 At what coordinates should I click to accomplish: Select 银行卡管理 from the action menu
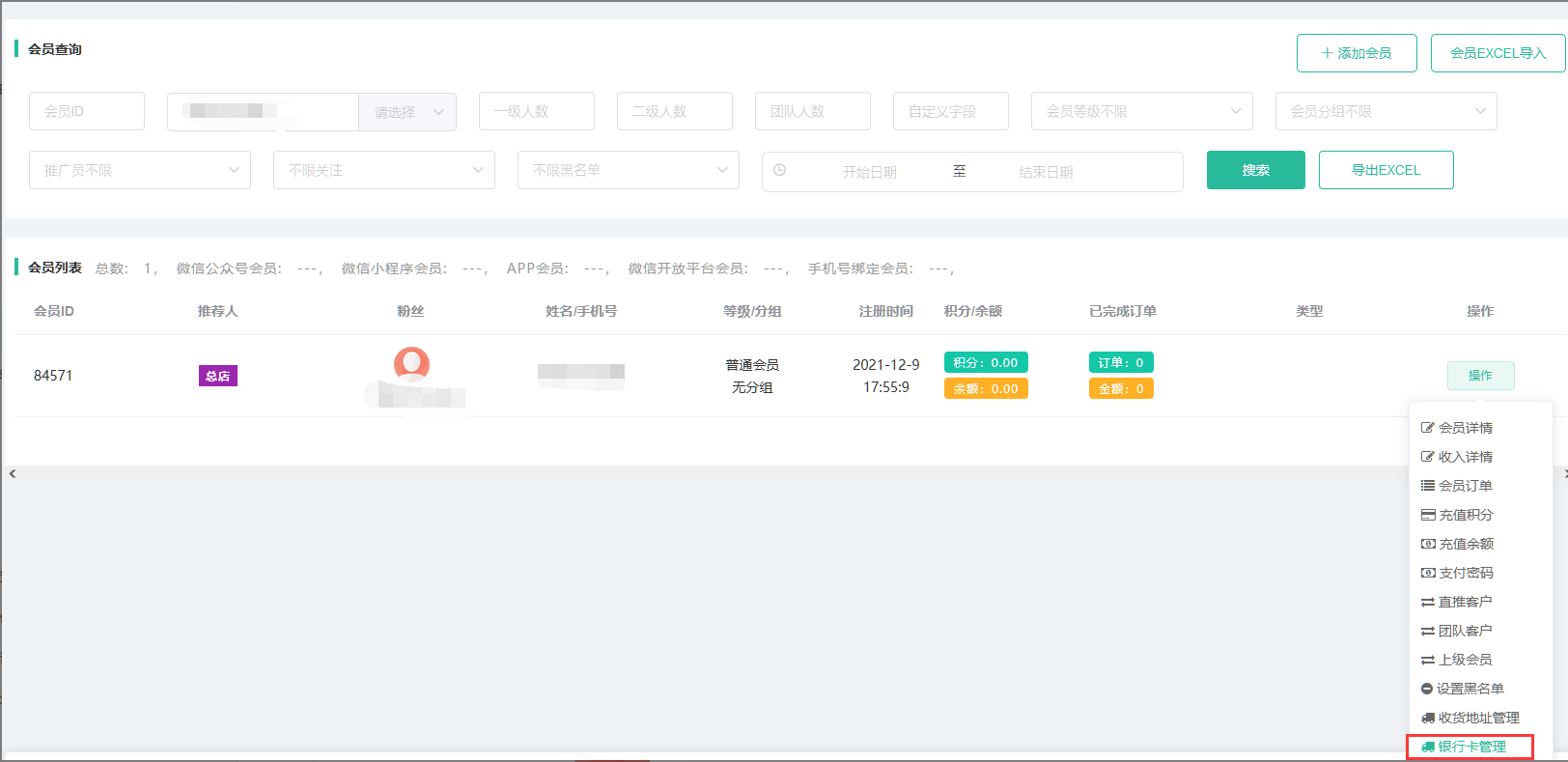point(1471,747)
